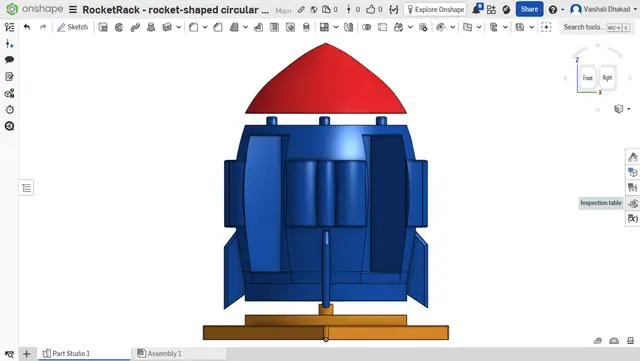The image size is (640, 361).
Task: Select the Front face of view cube
Action: 587,78
